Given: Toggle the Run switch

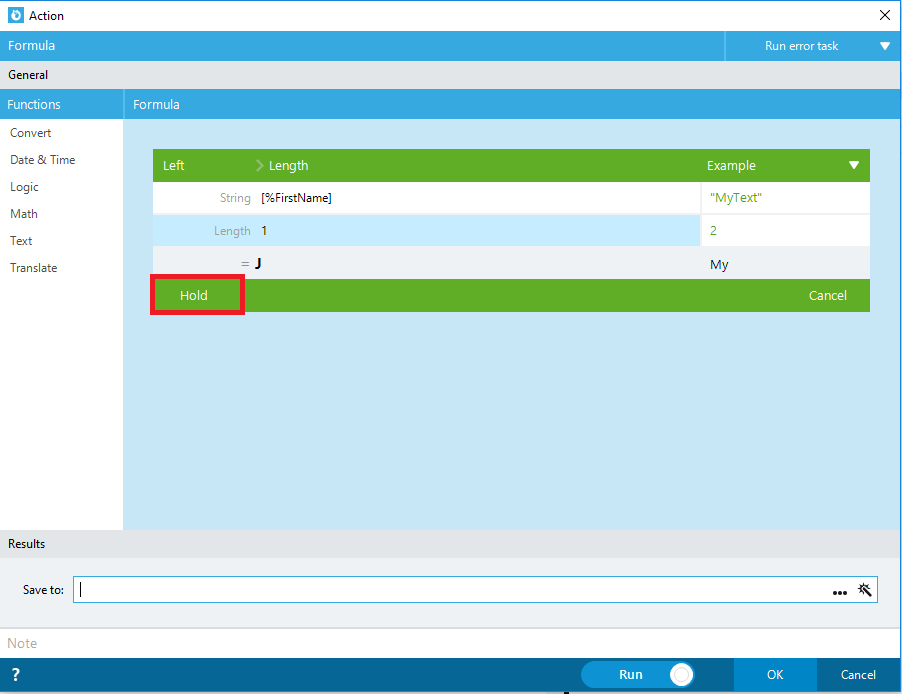Looking at the screenshot, I should point(681,674).
